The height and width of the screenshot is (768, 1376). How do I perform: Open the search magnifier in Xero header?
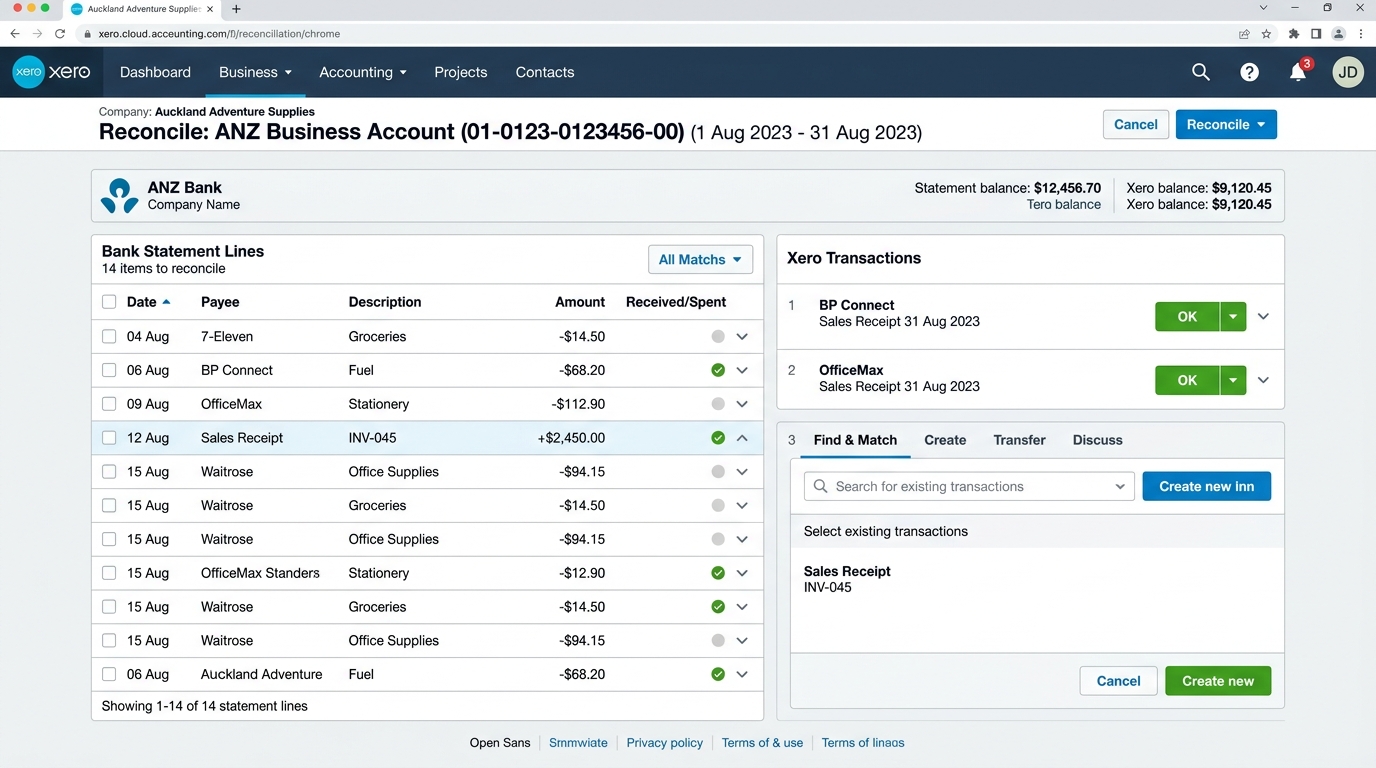pos(1201,72)
